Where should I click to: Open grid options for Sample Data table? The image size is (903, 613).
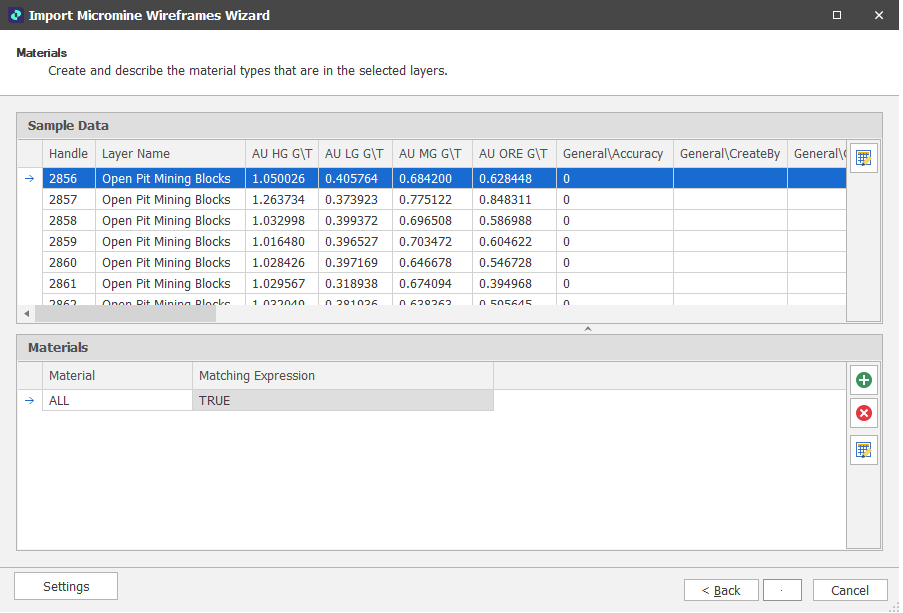pos(863,158)
